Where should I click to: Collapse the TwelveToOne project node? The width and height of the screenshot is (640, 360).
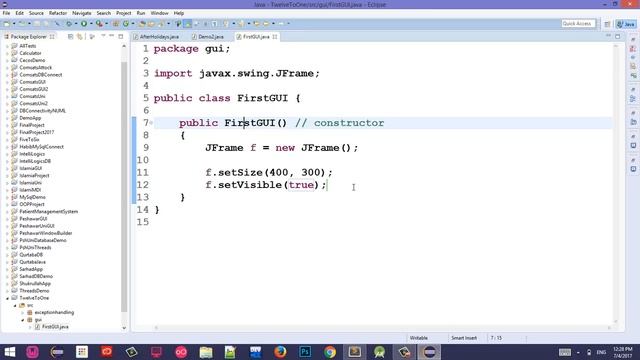(x=7, y=298)
